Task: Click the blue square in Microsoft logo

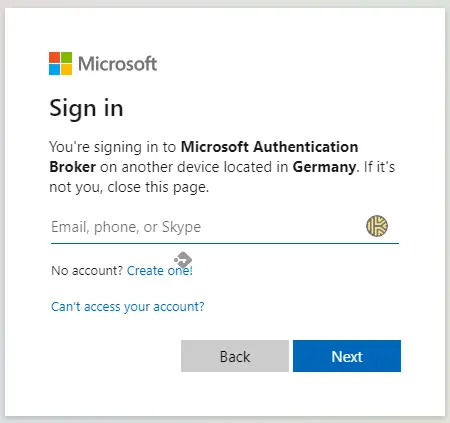Action: 54,70
